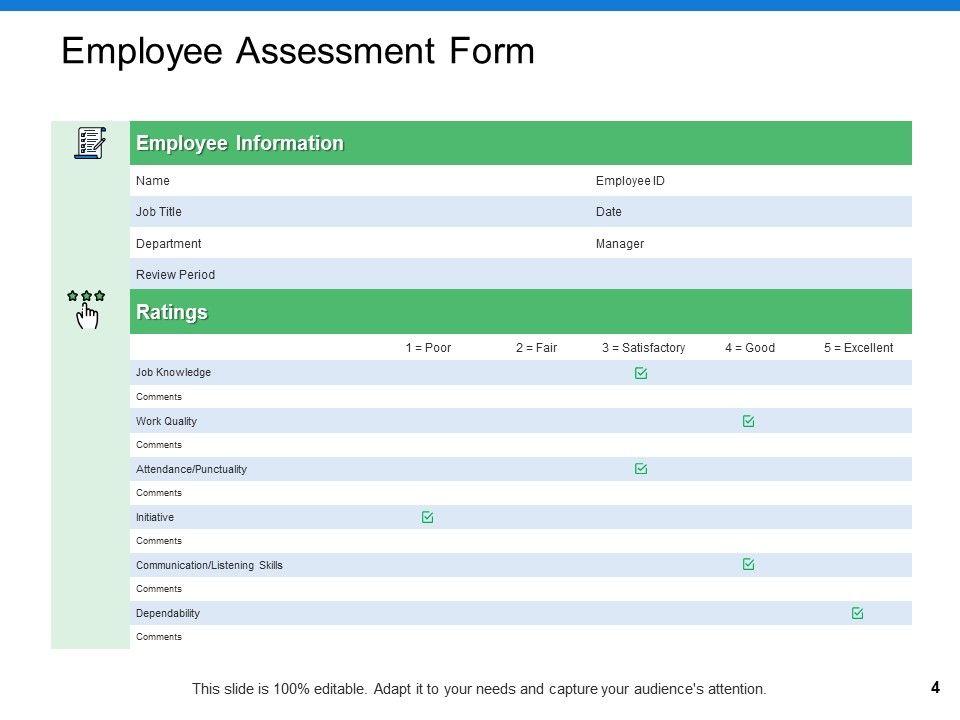Select the '5 = Excellent' column heading

tap(858, 348)
